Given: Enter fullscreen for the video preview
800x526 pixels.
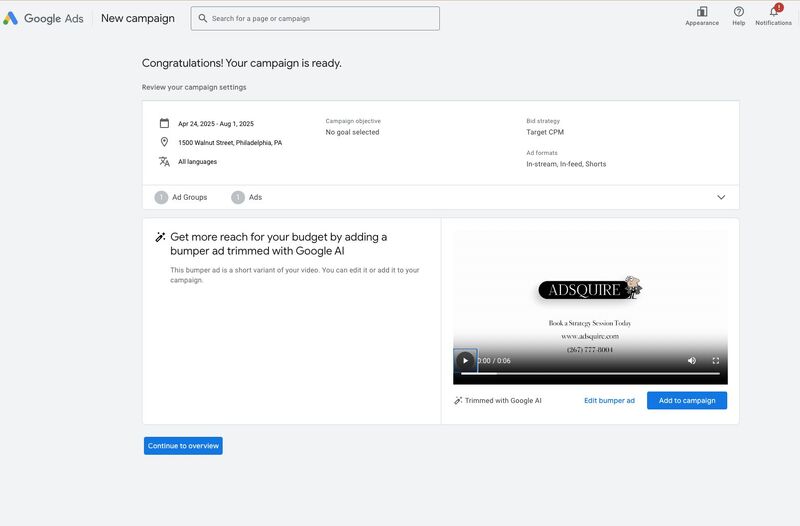Looking at the screenshot, I should pyautogui.click(x=715, y=361).
